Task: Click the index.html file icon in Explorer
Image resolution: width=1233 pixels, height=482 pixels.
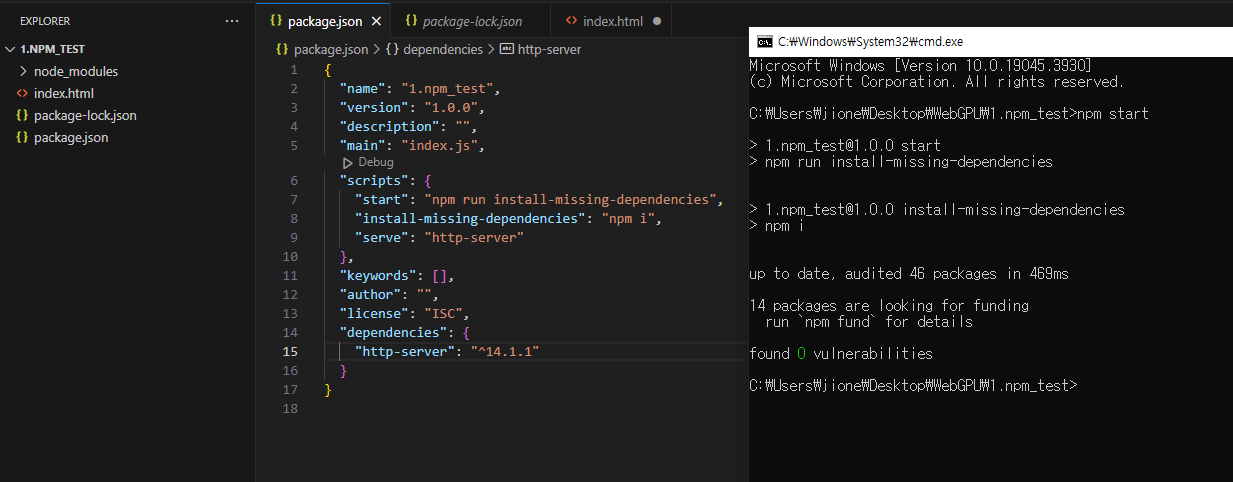Action: coord(22,93)
